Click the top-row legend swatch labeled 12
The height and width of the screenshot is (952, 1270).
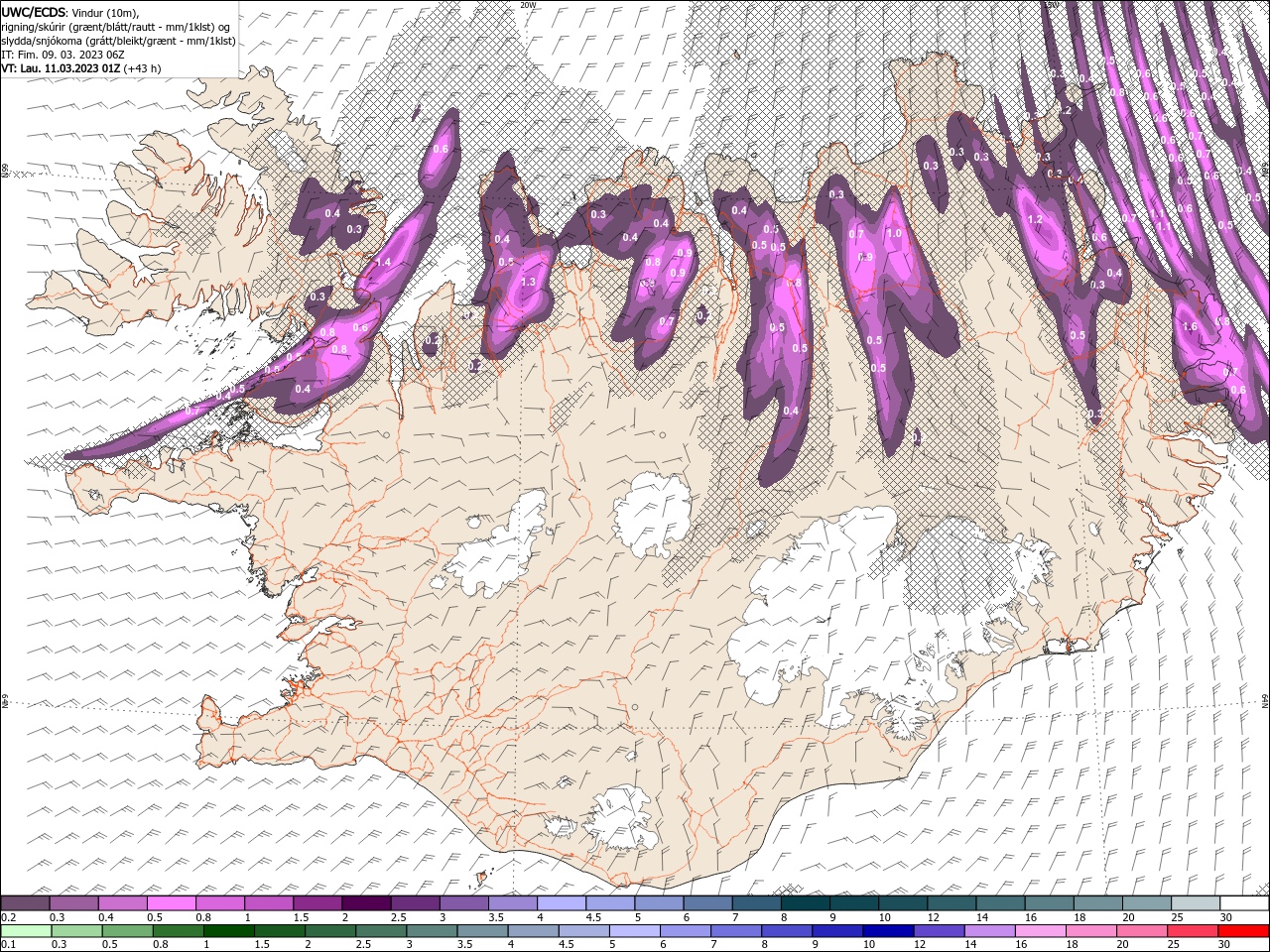pyautogui.click(x=952, y=903)
